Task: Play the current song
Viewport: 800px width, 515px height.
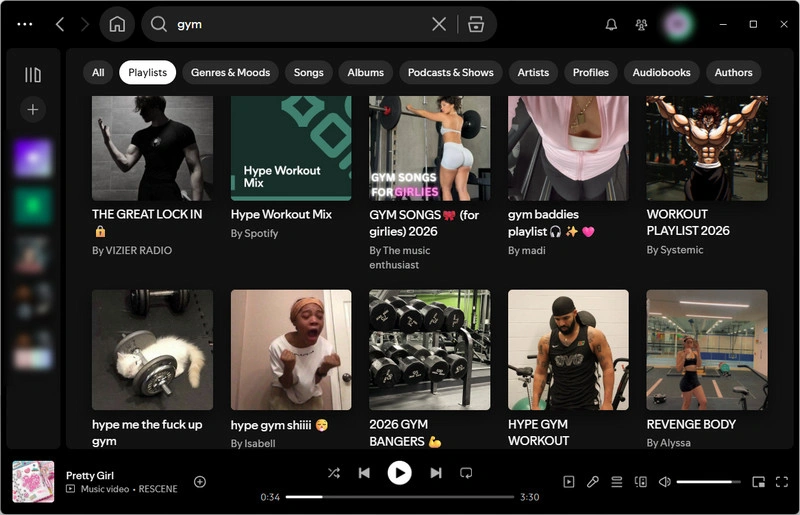Action: (399, 473)
